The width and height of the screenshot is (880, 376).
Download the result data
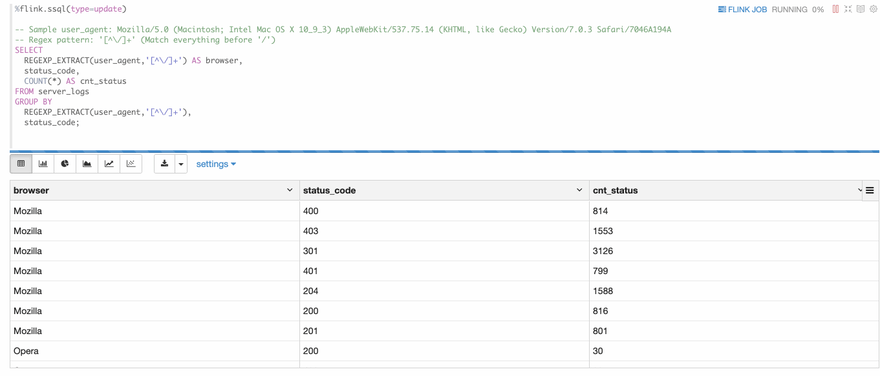(x=164, y=164)
